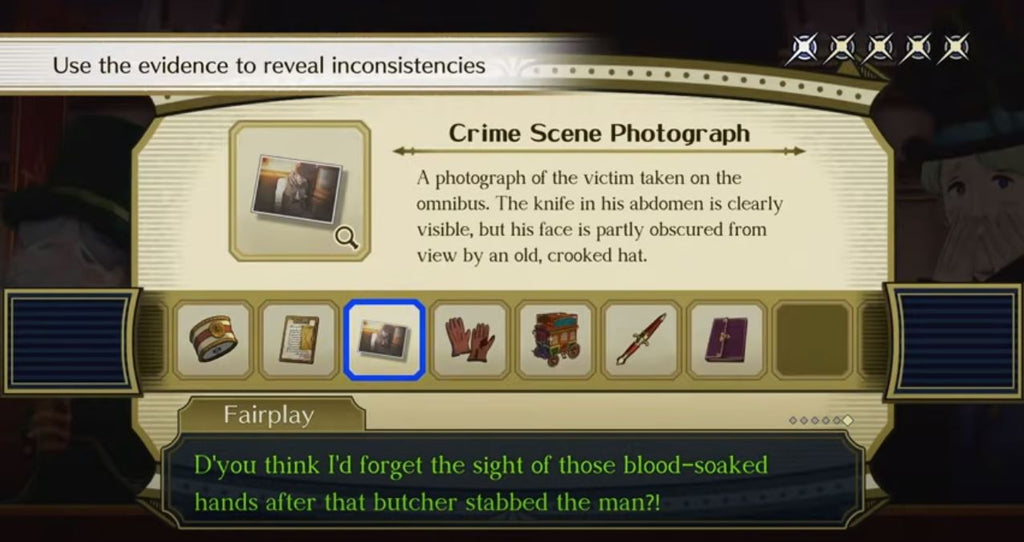This screenshot has width=1024, height=542.
Task: Open the large Crime Scene Photograph preview
Action: coord(300,191)
